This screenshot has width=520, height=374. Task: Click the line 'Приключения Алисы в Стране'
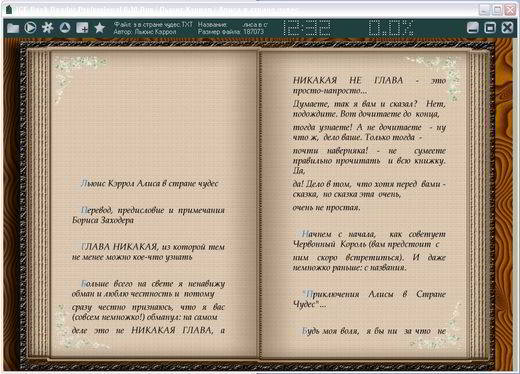374,294
